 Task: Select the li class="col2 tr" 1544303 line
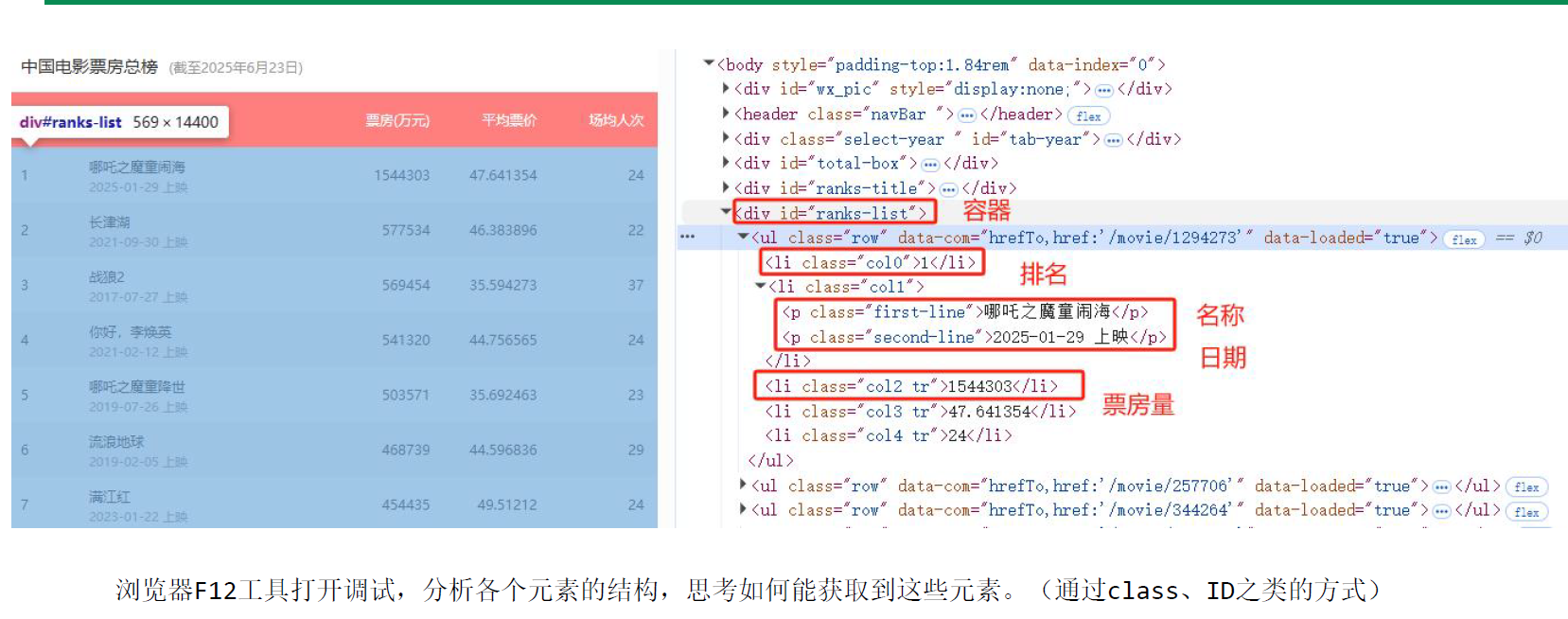click(911, 386)
